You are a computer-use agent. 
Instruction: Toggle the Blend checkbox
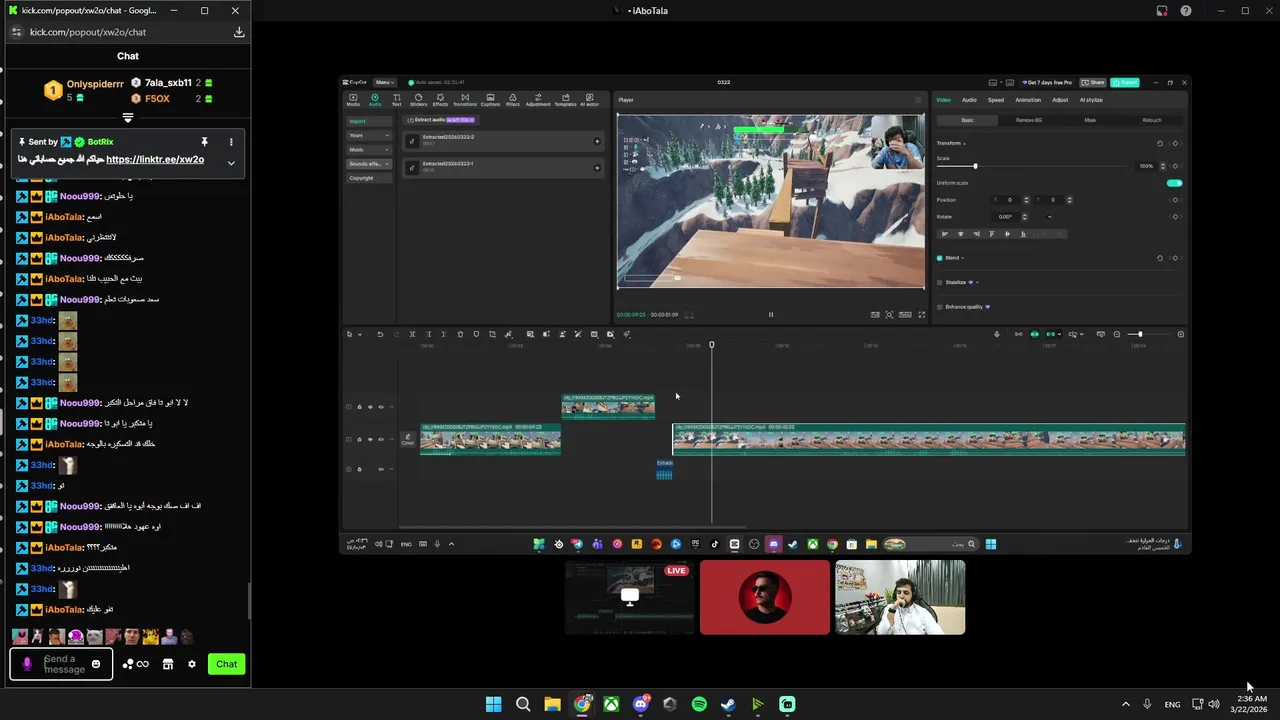click(940, 258)
